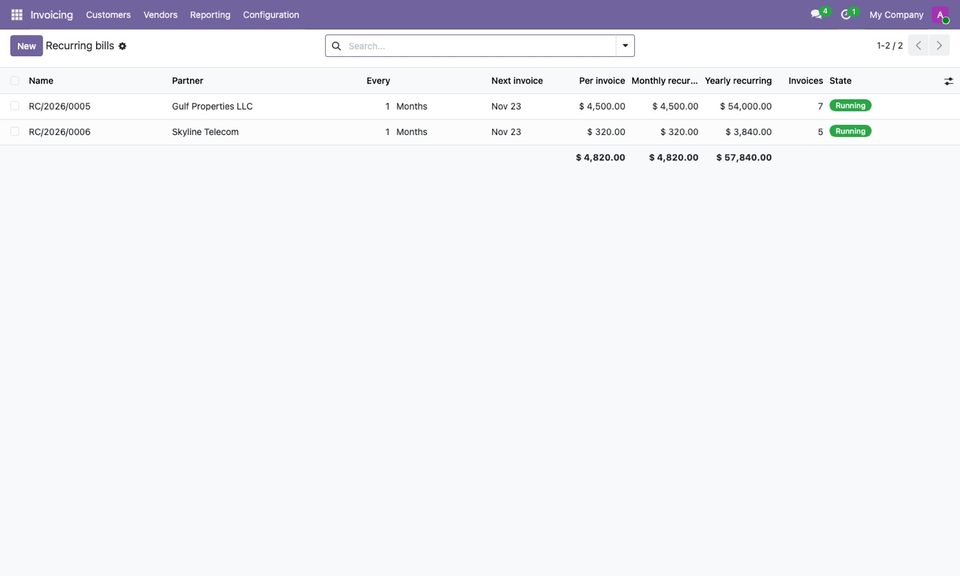The width and height of the screenshot is (960, 576).
Task: Tick the select-all header checkbox
Action: 15,81
